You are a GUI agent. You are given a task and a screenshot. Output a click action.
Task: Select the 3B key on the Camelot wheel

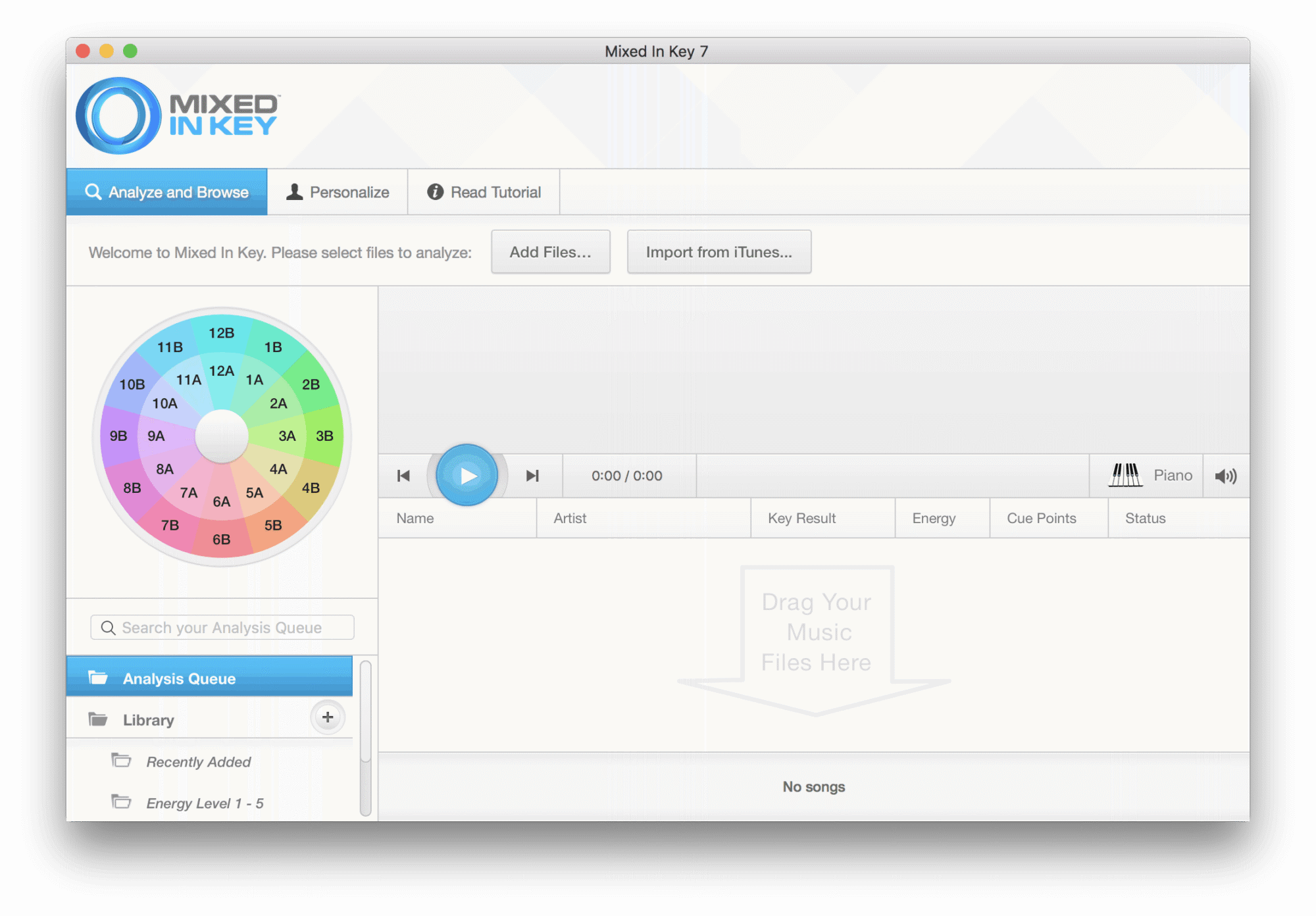pyautogui.click(x=324, y=436)
